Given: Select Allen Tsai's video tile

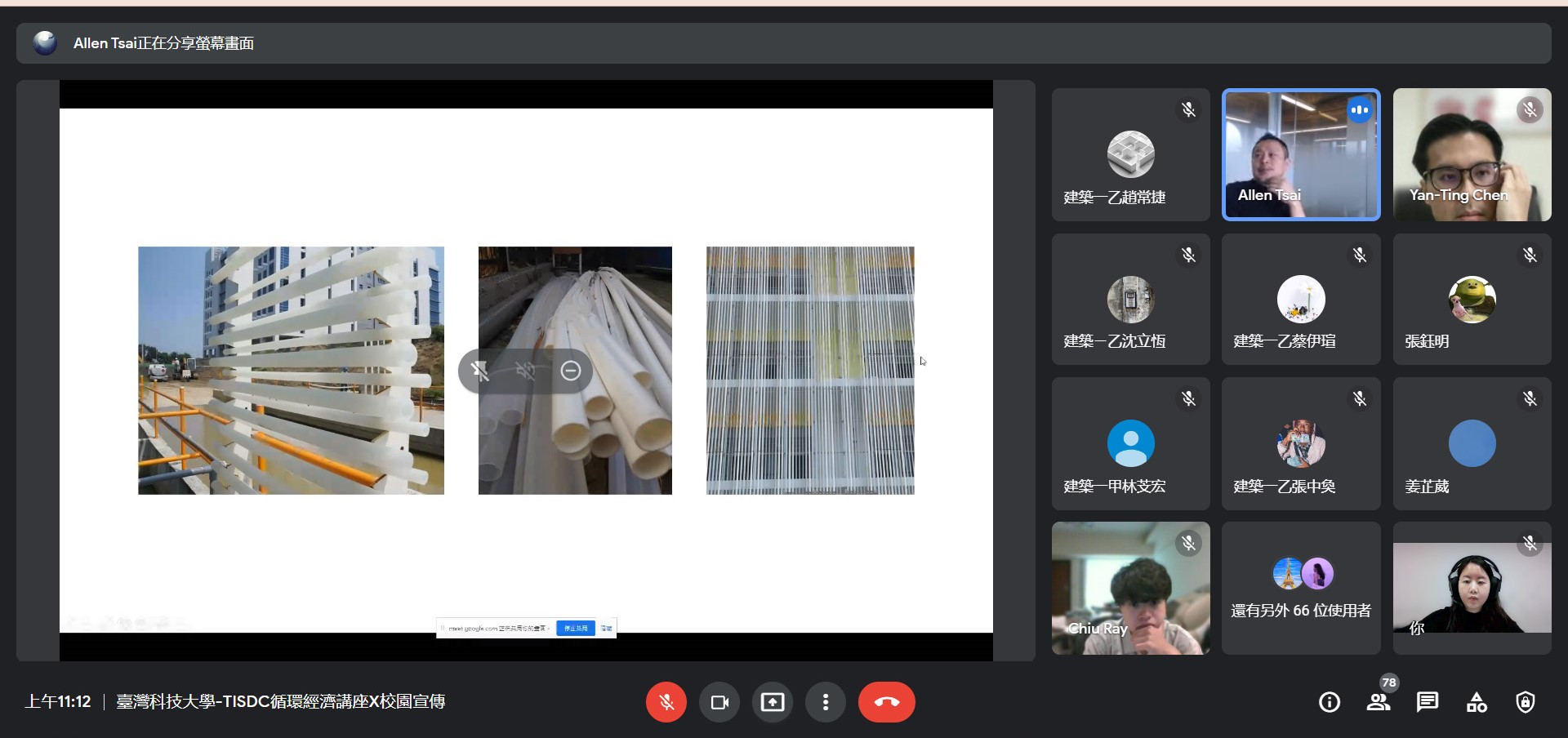Looking at the screenshot, I should point(1301,154).
